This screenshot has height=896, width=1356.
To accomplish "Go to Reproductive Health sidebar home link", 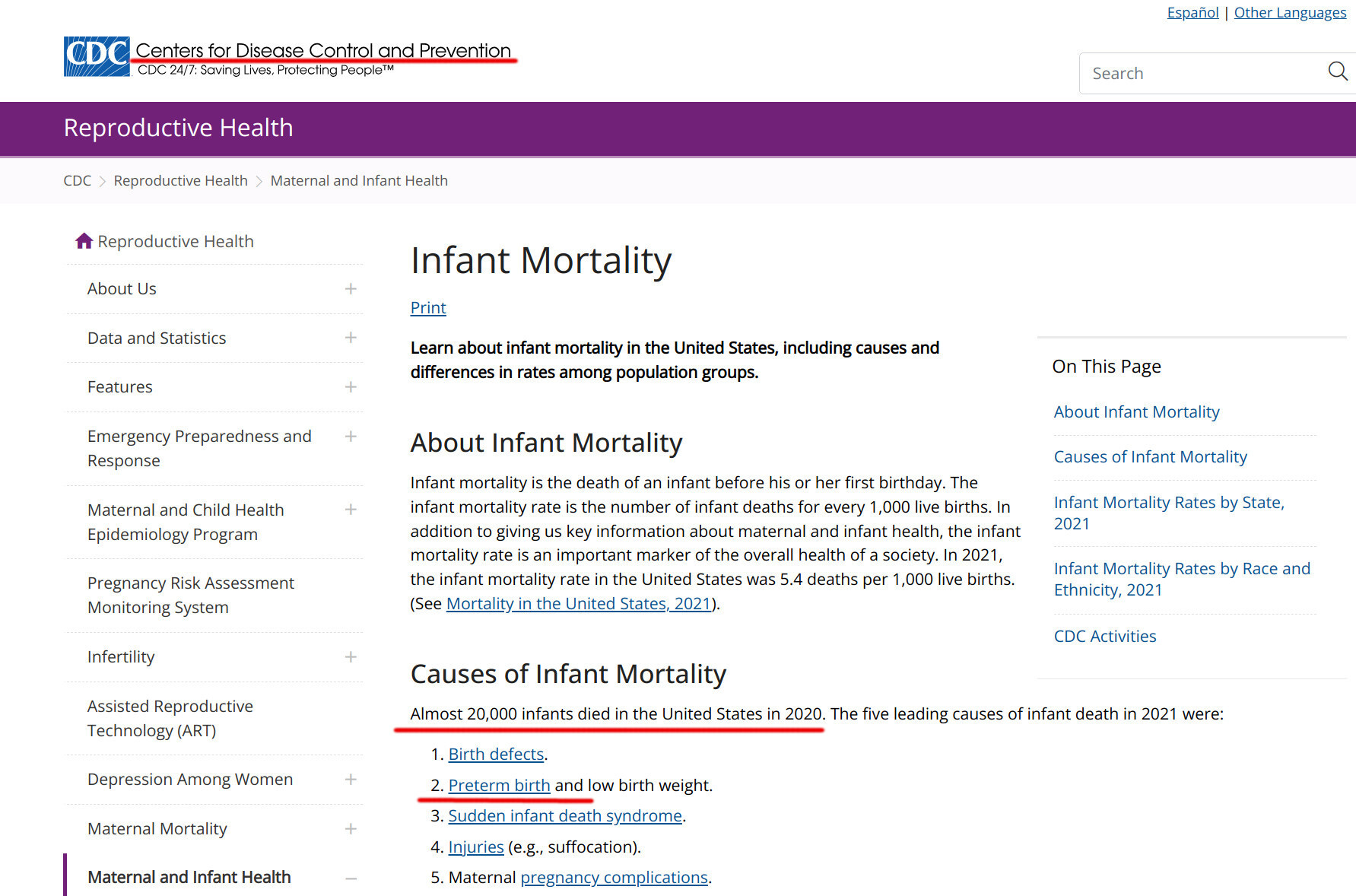I will point(176,241).
